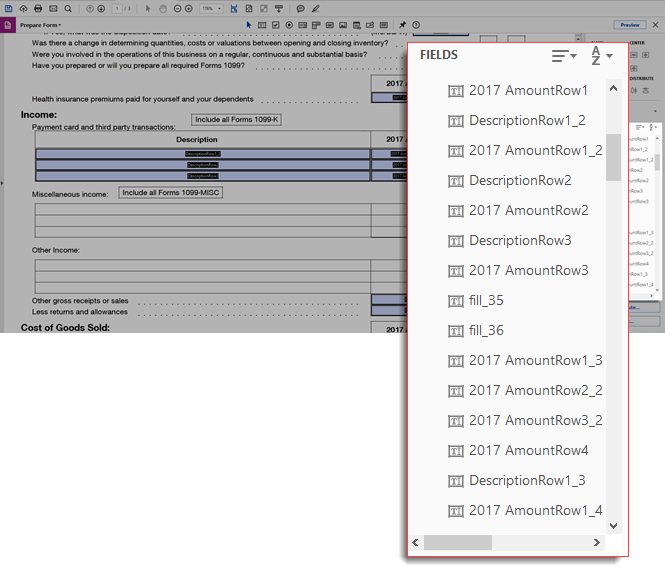Viewport: 665px width, 572px height.
Task: Click the zoom in plus icon
Action: pos(189,8)
